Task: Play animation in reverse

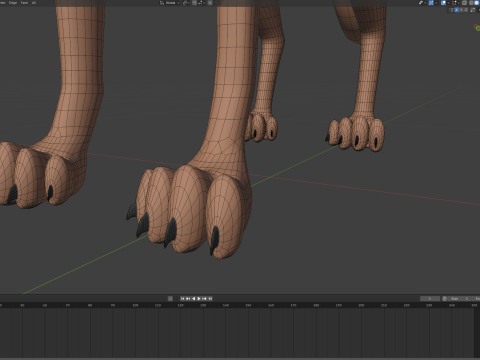Action: tap(194, 298)
